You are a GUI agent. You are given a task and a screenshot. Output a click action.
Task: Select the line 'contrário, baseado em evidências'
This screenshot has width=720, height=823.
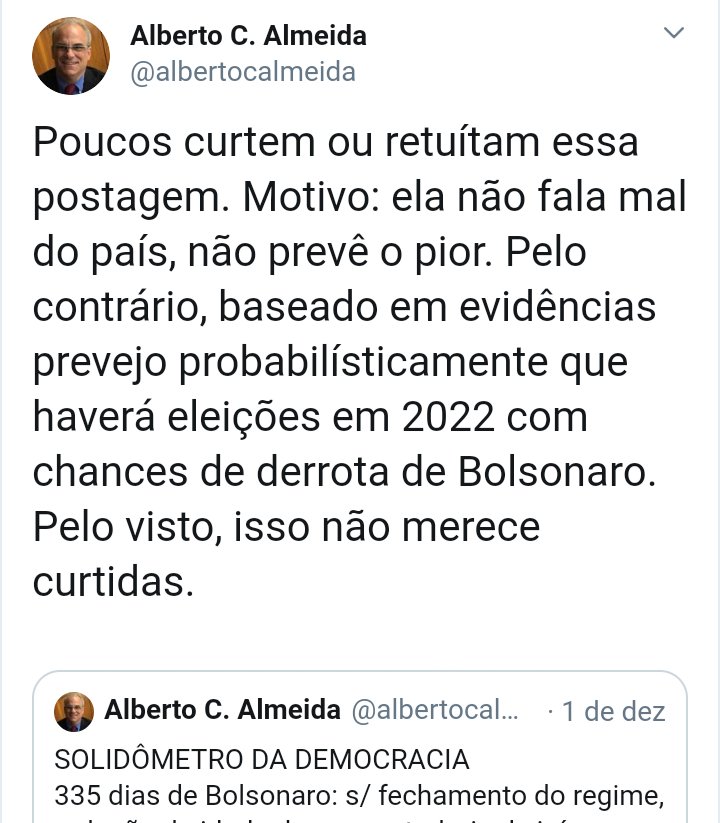pos(344,307)
